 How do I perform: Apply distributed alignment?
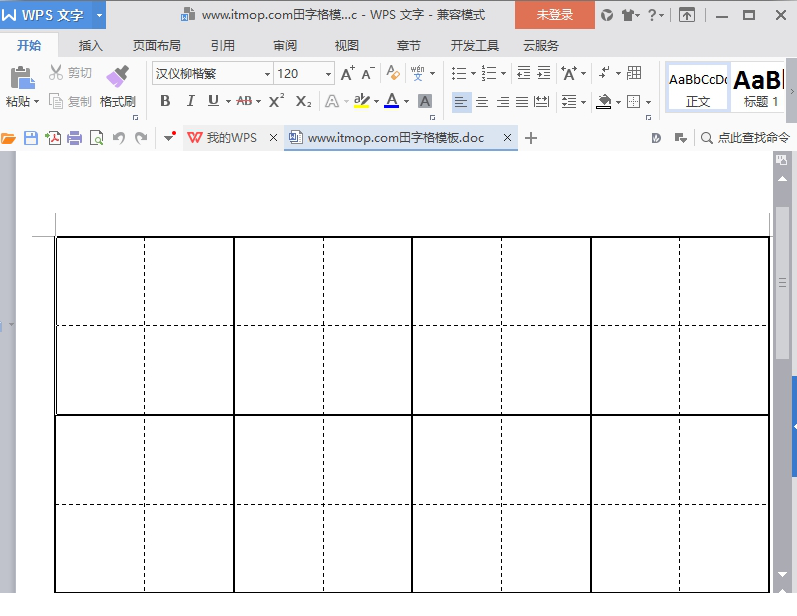542,102
